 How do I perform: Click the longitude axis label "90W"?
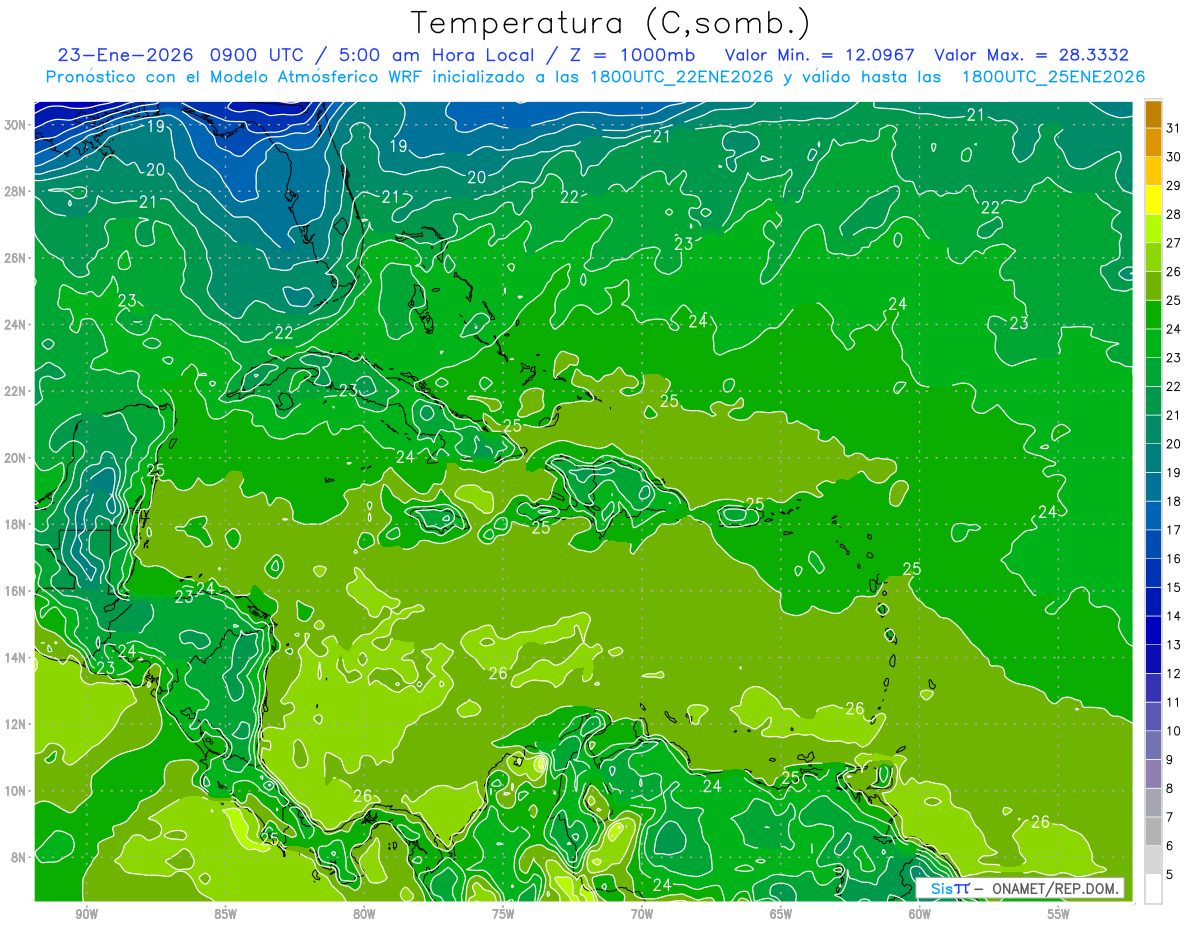pyautogui.click(x=86, y=914)
